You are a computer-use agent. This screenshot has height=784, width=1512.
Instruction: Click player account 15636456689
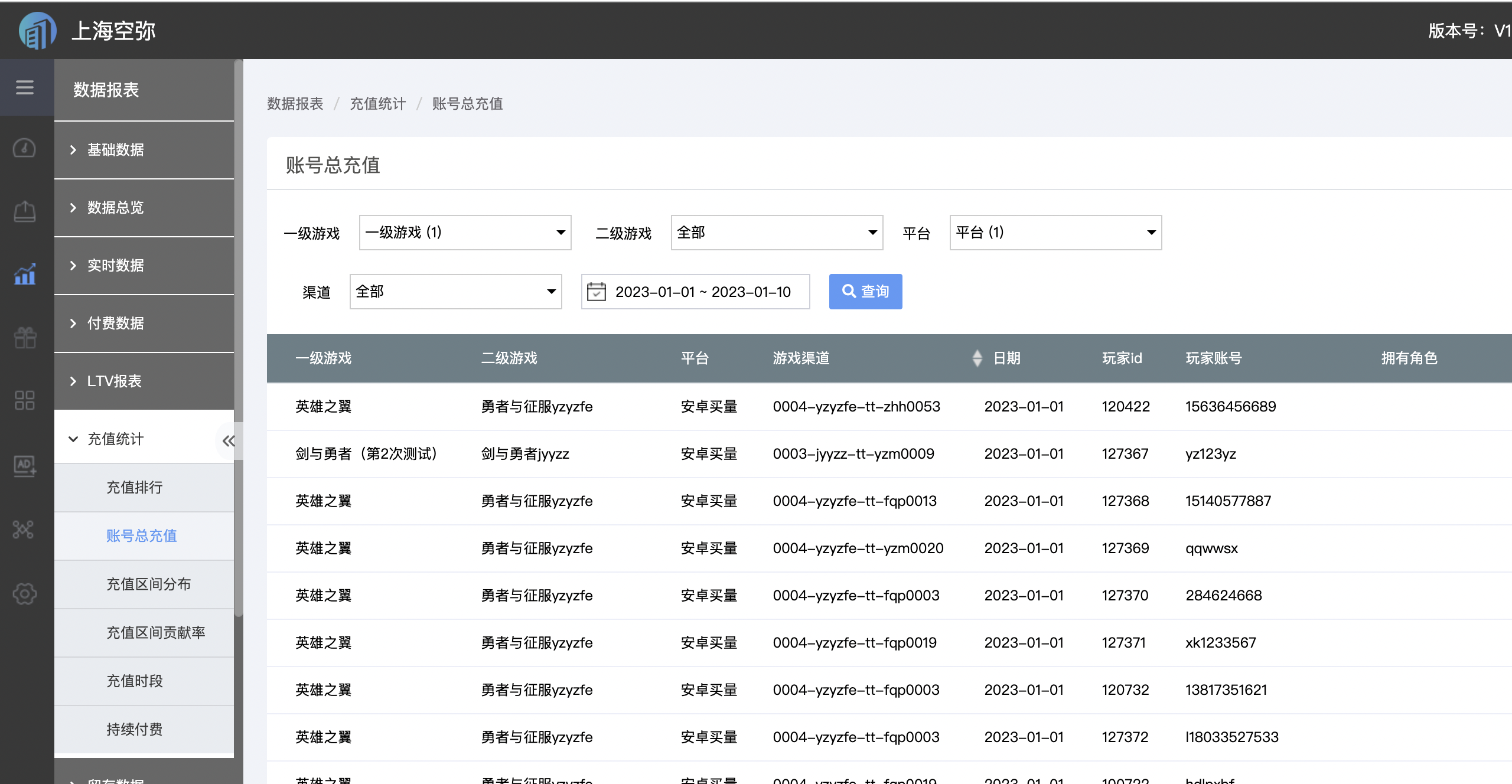1231,407
